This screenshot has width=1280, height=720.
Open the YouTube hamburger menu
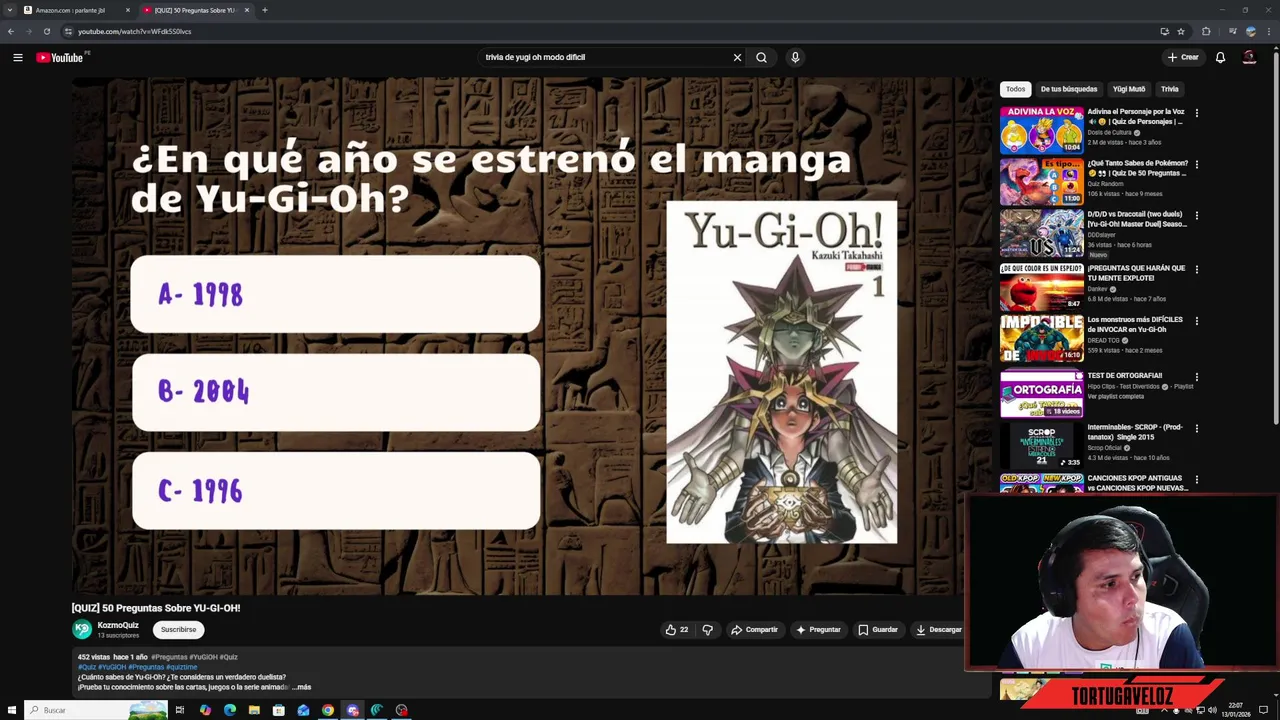click(17, 57)
